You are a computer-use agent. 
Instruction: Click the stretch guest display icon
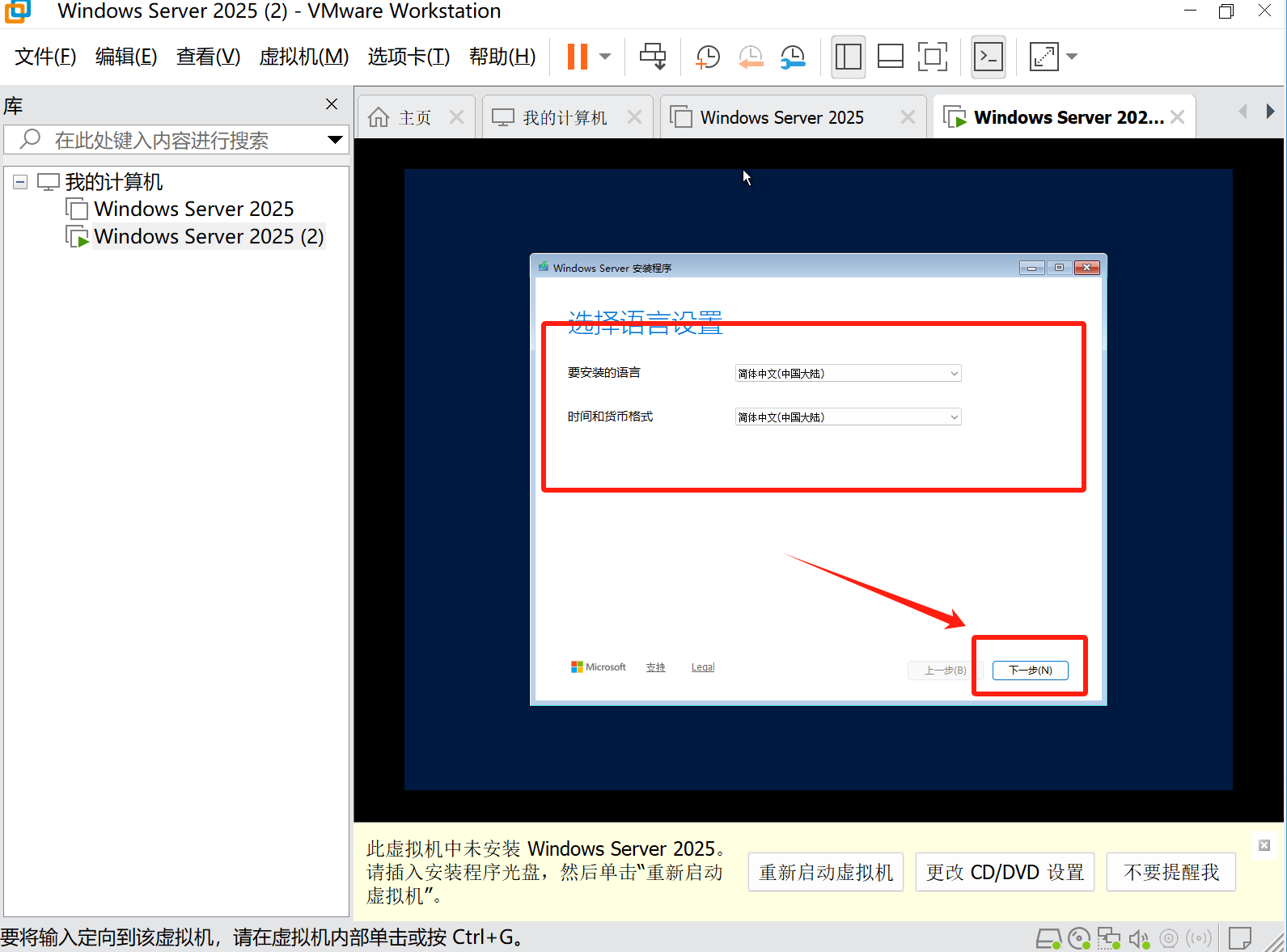point(1044,57)
